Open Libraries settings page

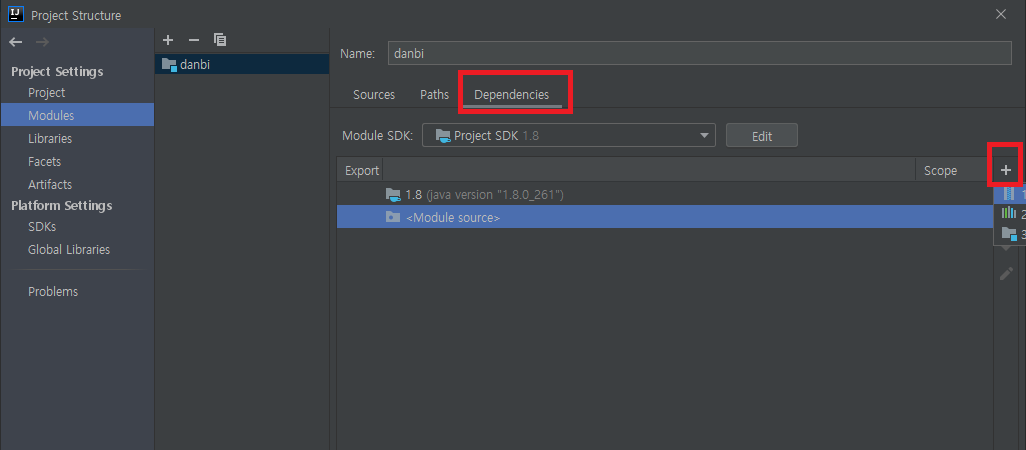[50, 139]
